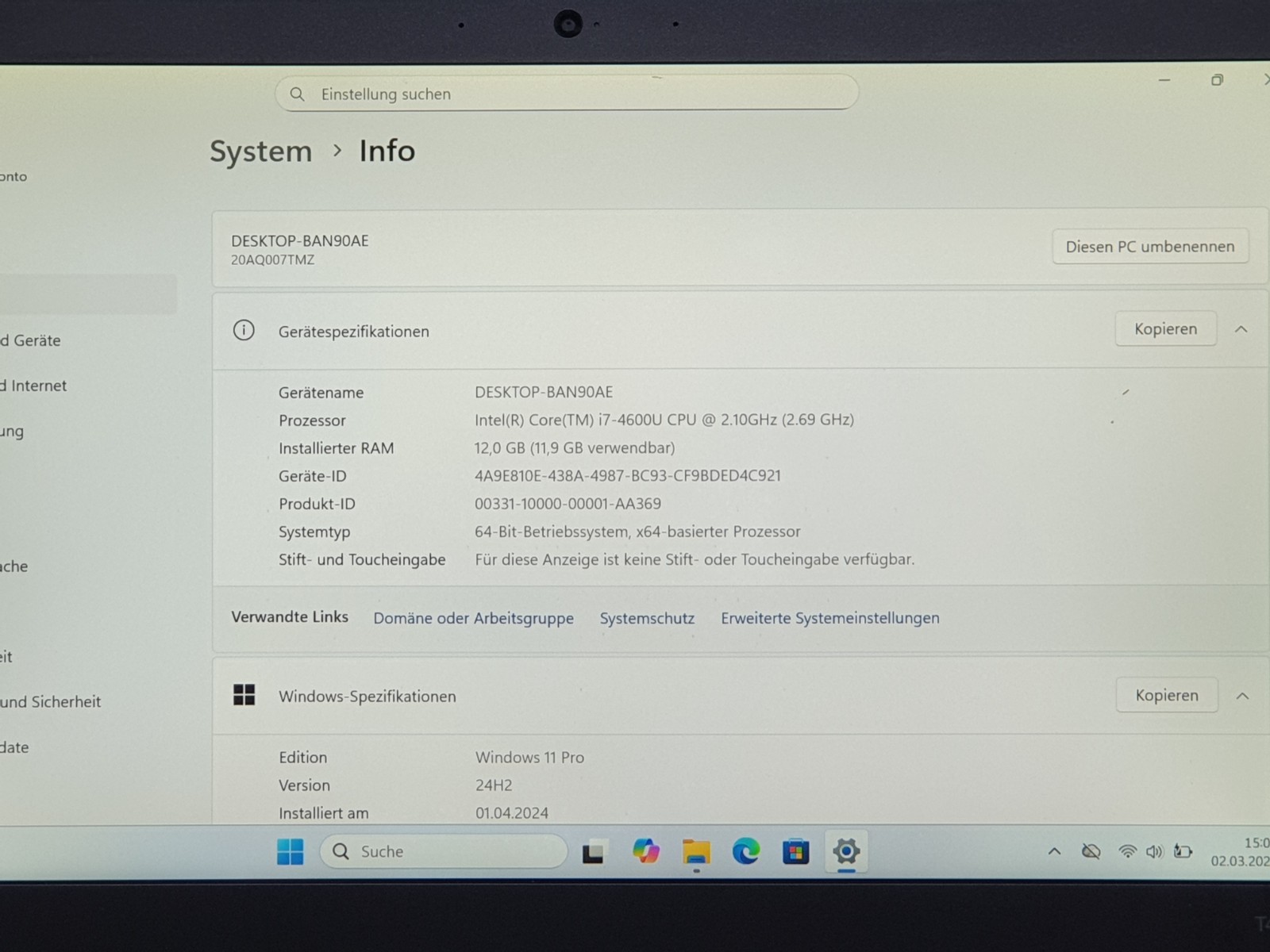Click the Einstellung suchen search field
The image size is (1270, 952).
(x=567, y=94)
